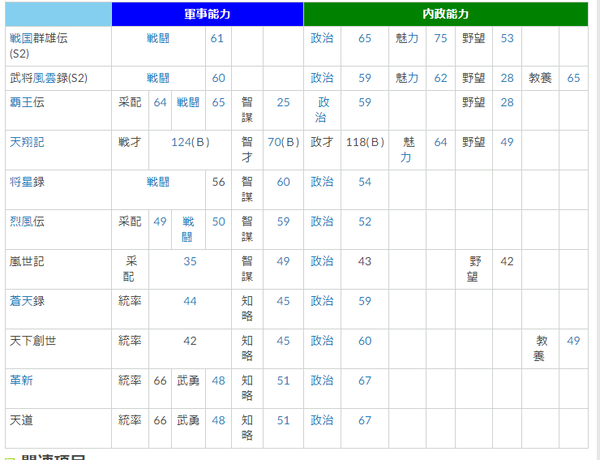600x460 pixels.
Task: Click 政治 link in 革新 row
Action: [322, 380]
